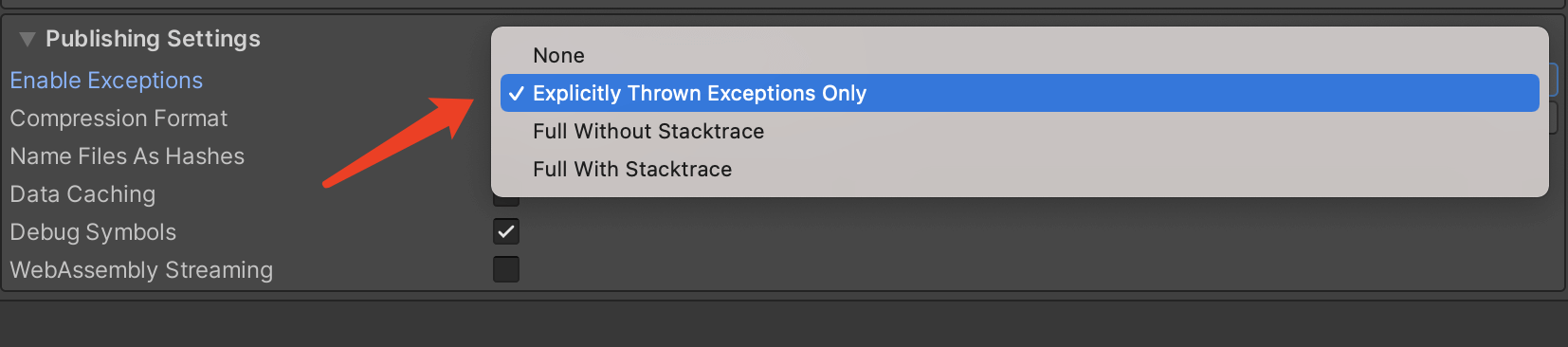
Task: Click empty panel area below WebAssembly Streaming
Action: 784,324
